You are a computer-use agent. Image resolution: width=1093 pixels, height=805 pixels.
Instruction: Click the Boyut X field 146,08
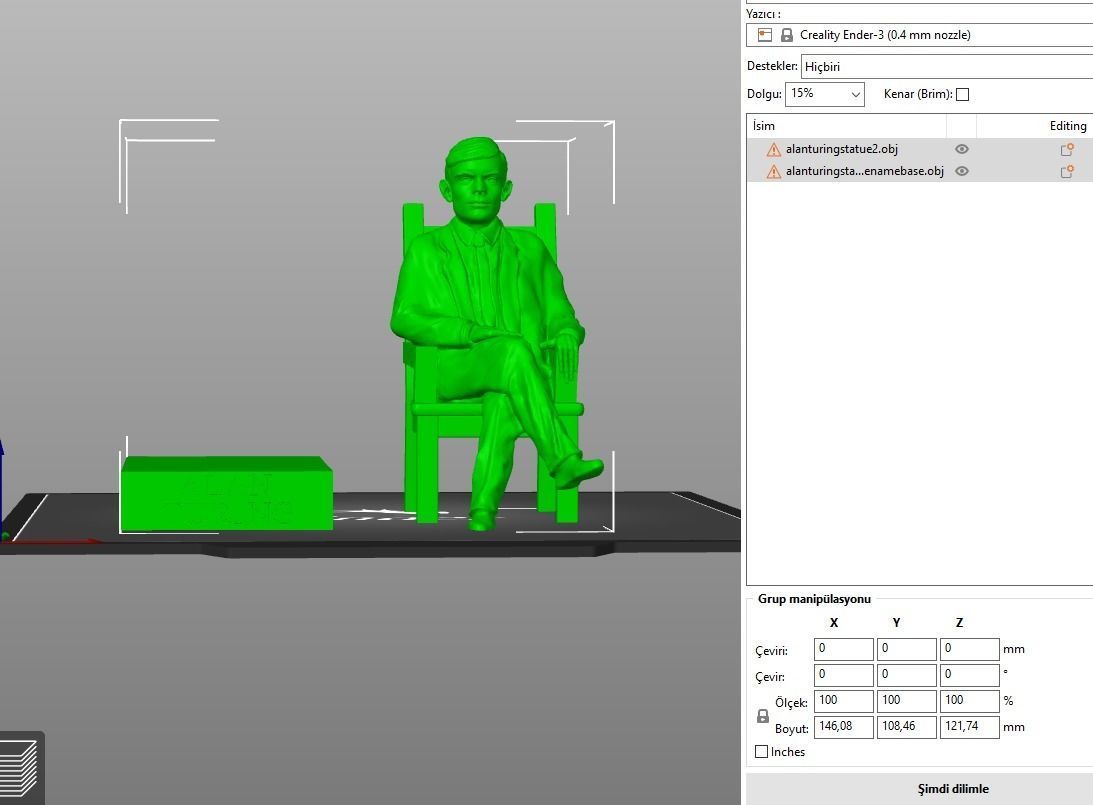(x=843, y=726)
